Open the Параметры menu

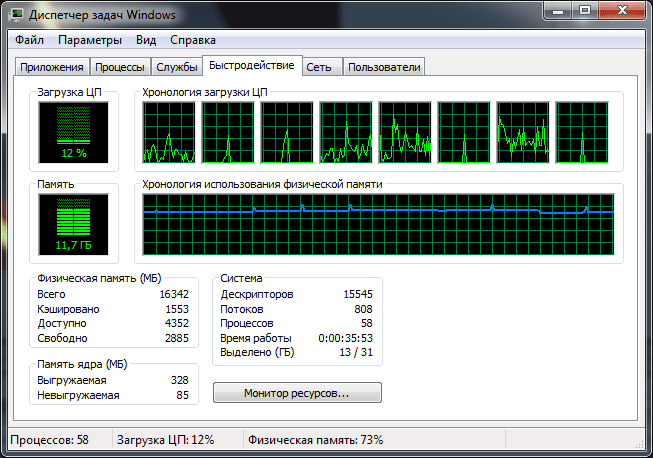pyautogui.click(x=90, y=40)
